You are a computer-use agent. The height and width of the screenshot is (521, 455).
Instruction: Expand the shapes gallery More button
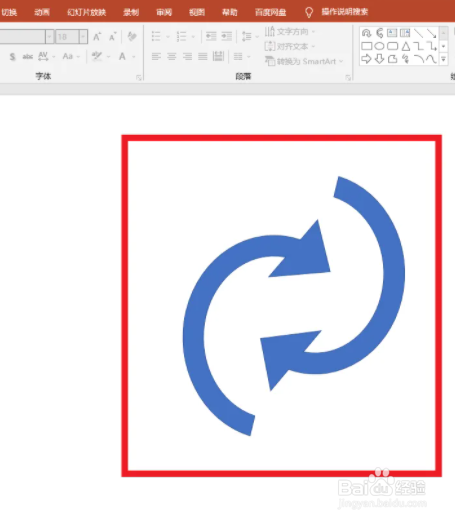[x=443, y=59]
